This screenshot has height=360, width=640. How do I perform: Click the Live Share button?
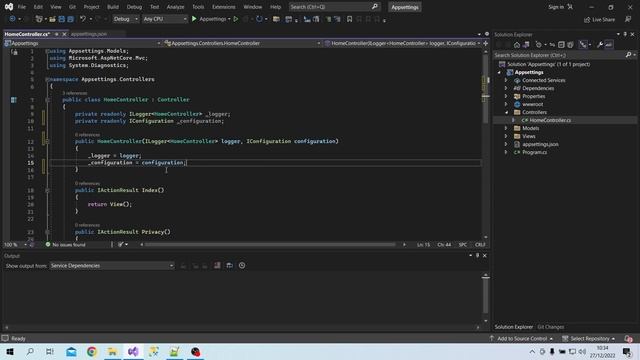[599, 19]
